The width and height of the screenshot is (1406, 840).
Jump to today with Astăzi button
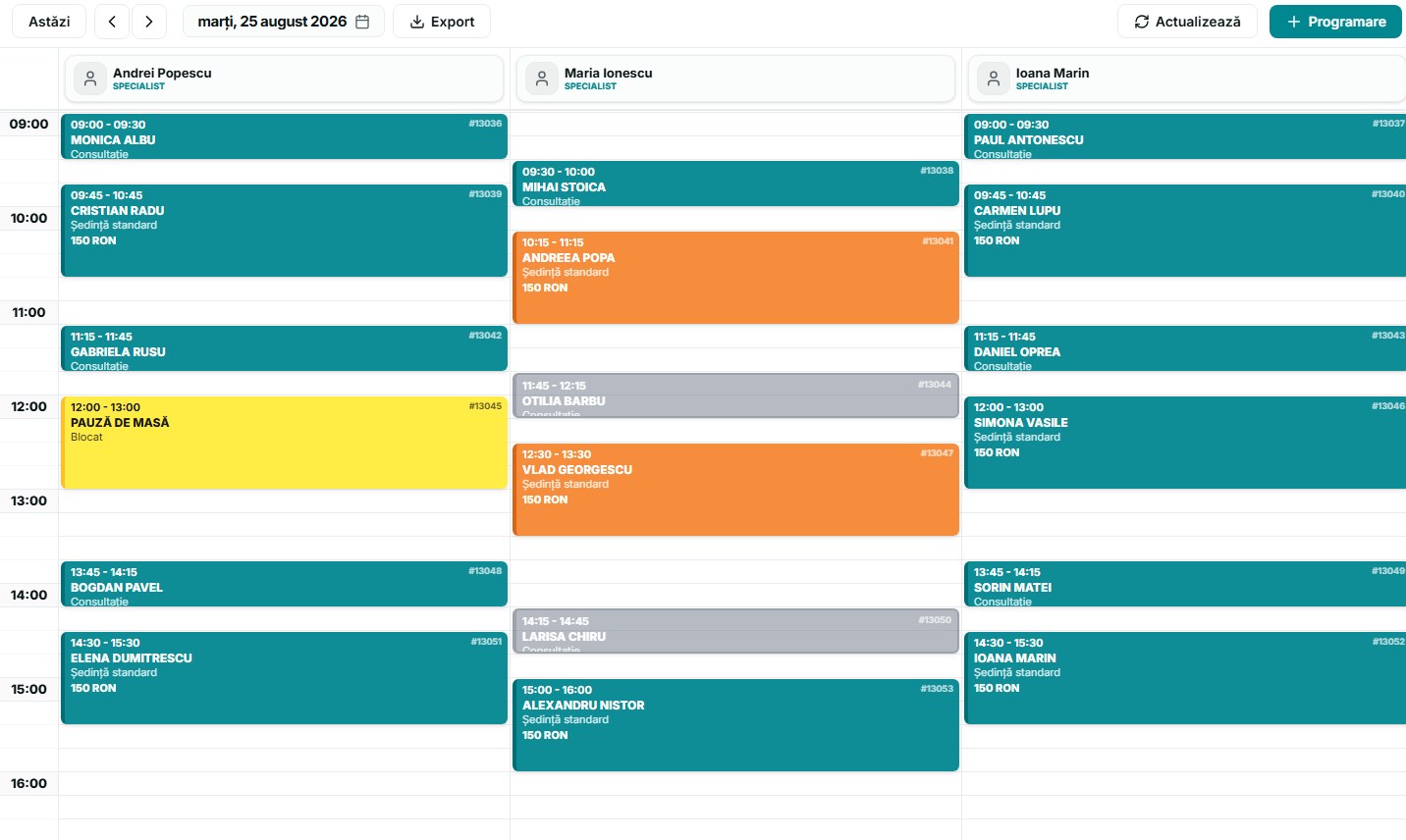click(x=49, y=22)
